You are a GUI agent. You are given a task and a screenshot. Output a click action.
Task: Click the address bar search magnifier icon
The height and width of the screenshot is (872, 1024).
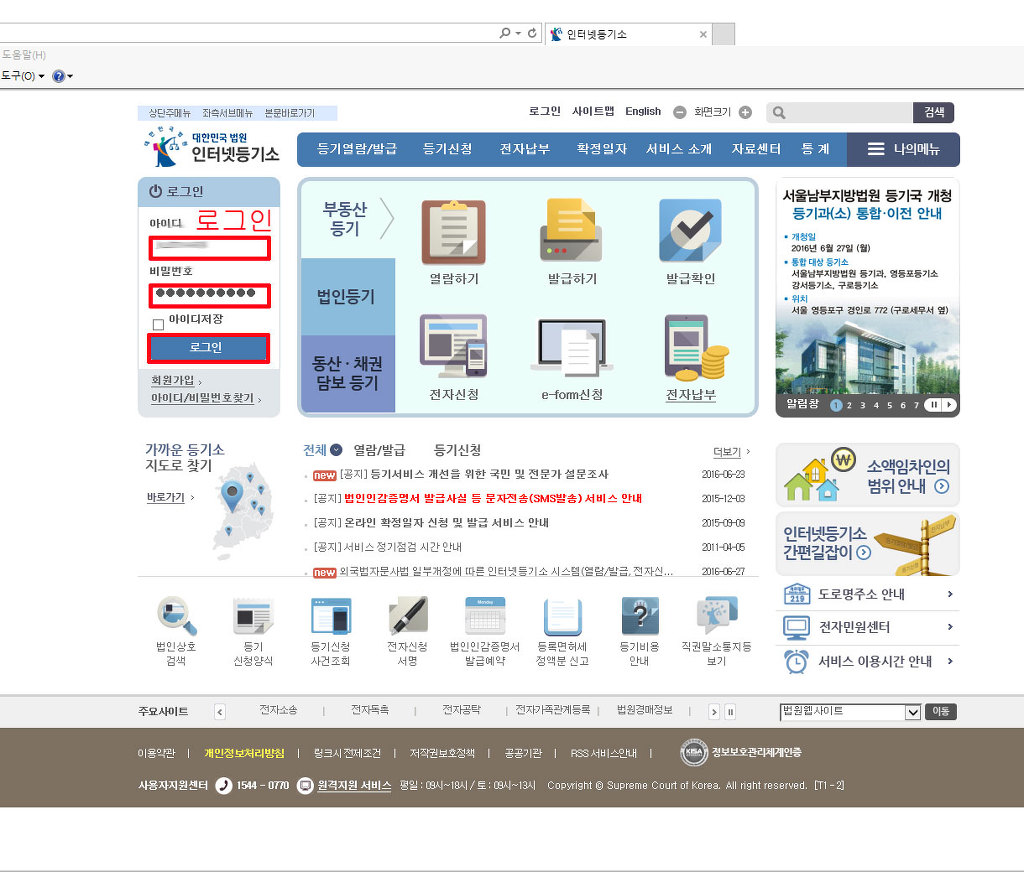click(505, 33)
